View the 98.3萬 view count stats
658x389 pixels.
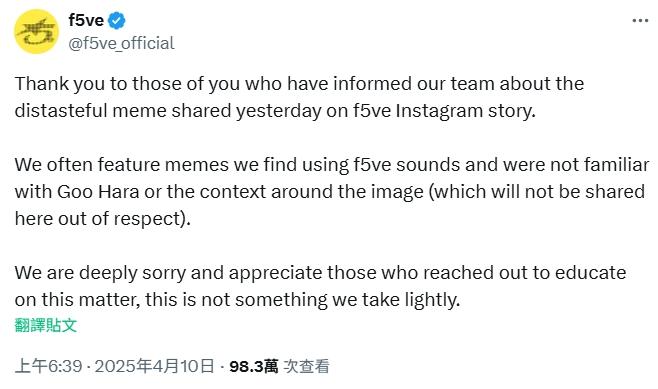(253, 366)
